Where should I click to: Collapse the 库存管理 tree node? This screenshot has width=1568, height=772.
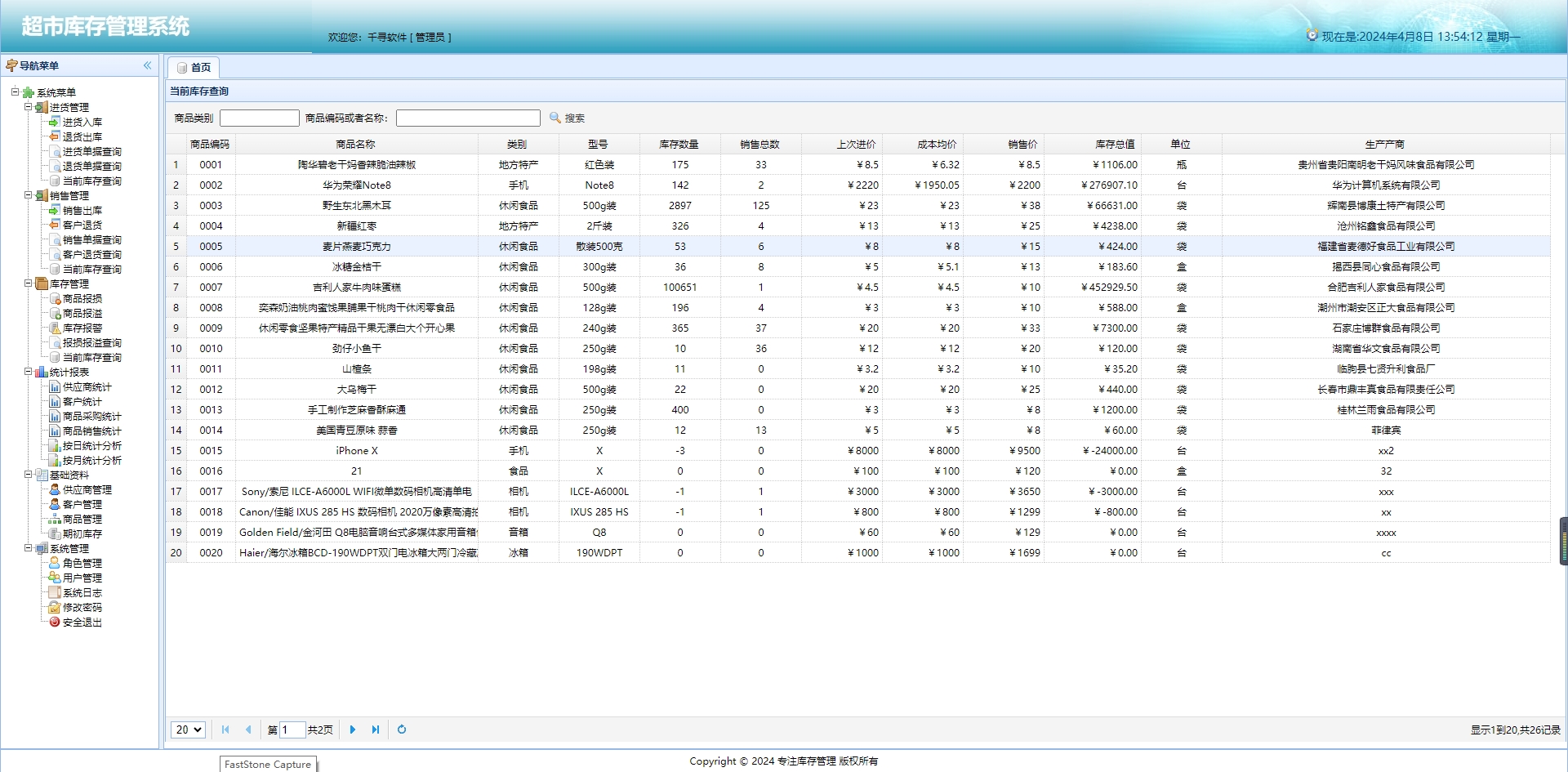coord(28,283)
